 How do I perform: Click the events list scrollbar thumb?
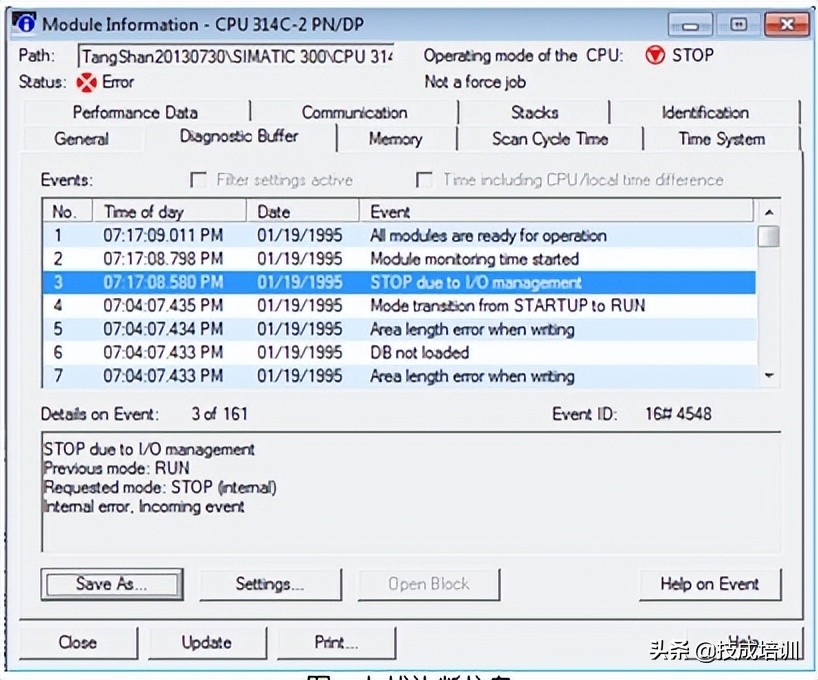(x=768, y=236)
